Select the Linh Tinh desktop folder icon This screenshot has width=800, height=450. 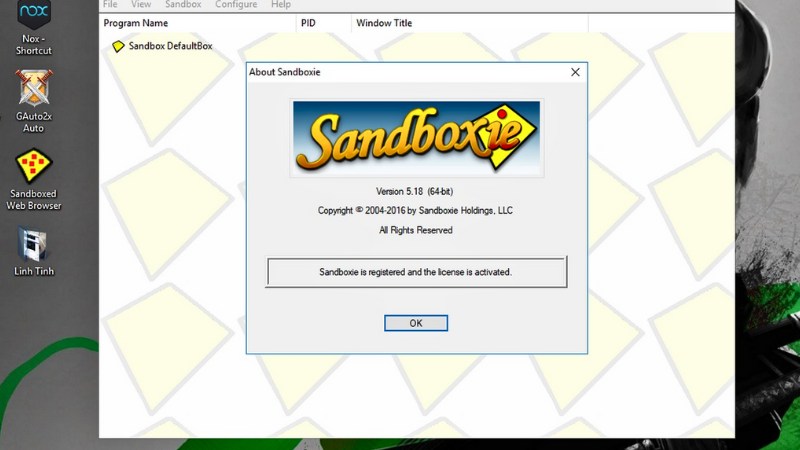pyautogui.click(x=34, y=252)
